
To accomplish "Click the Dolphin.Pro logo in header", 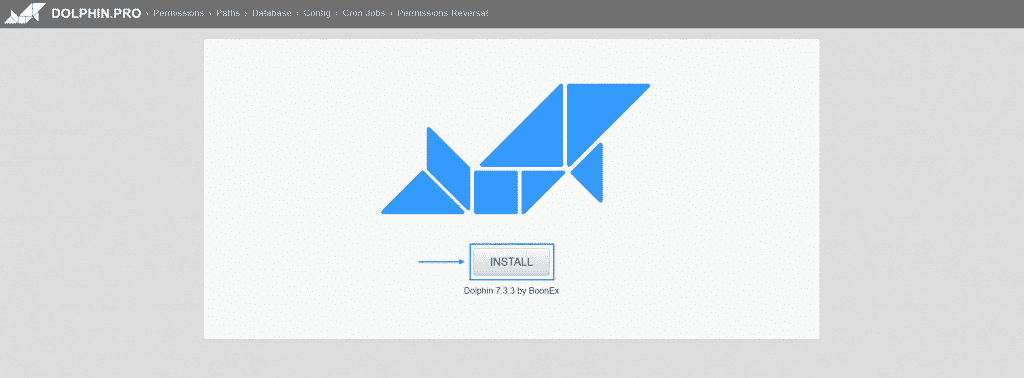I will click(x=25, y=13).
